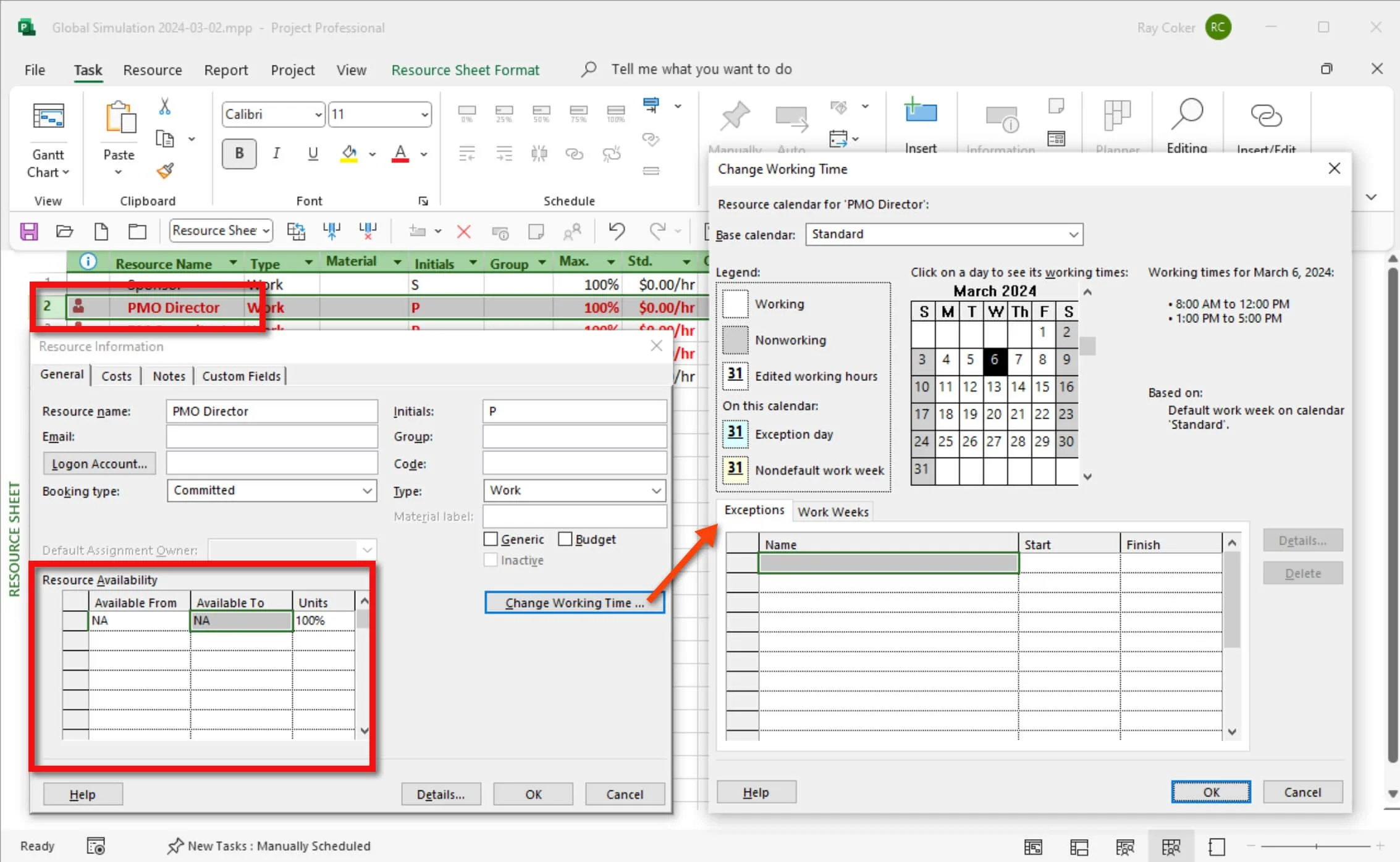Click the Resource Usage view icon in status bar
This screenshot has width=1400, height=862.
coord(1124,847)
